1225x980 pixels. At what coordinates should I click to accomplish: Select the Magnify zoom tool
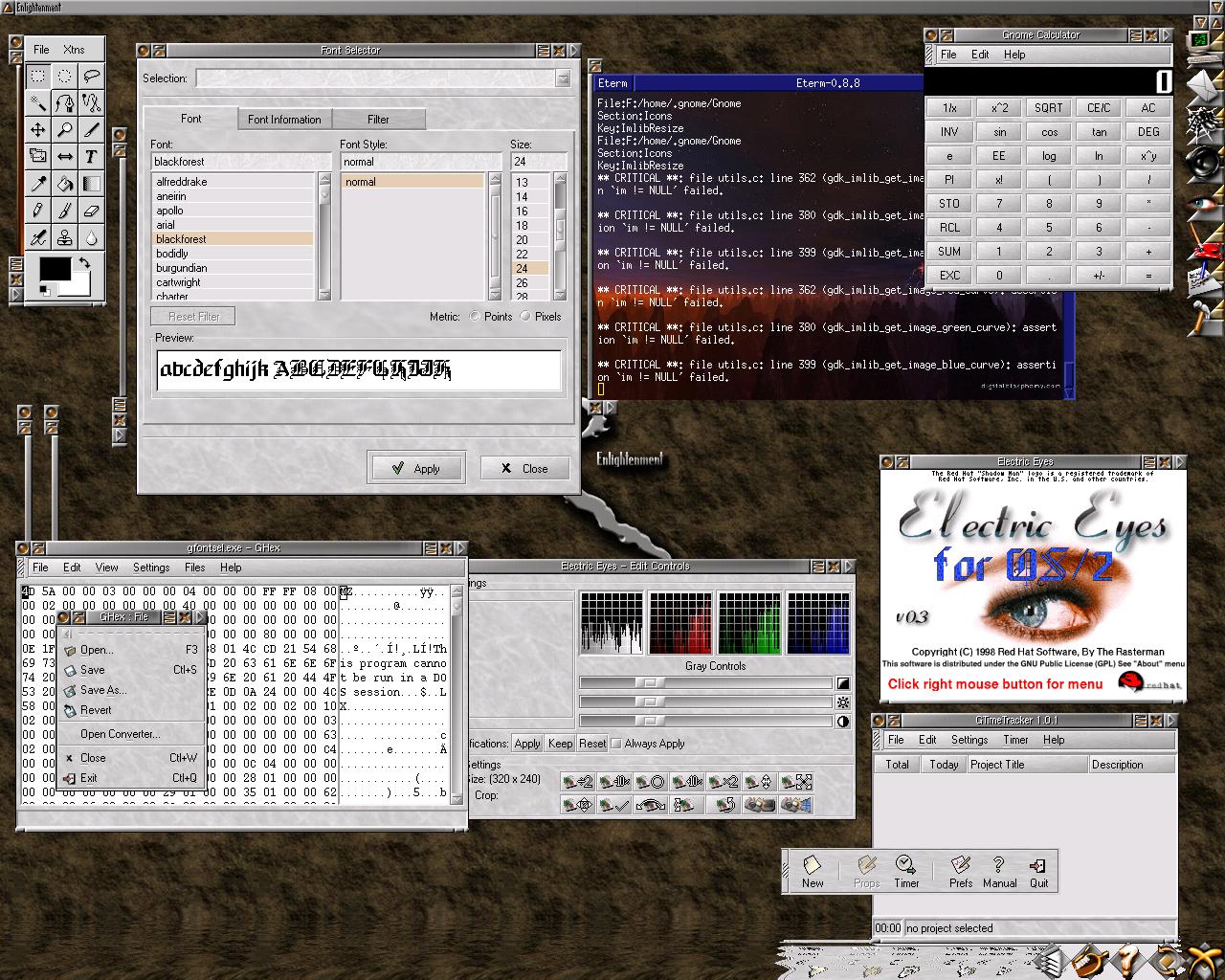(64, 129)
